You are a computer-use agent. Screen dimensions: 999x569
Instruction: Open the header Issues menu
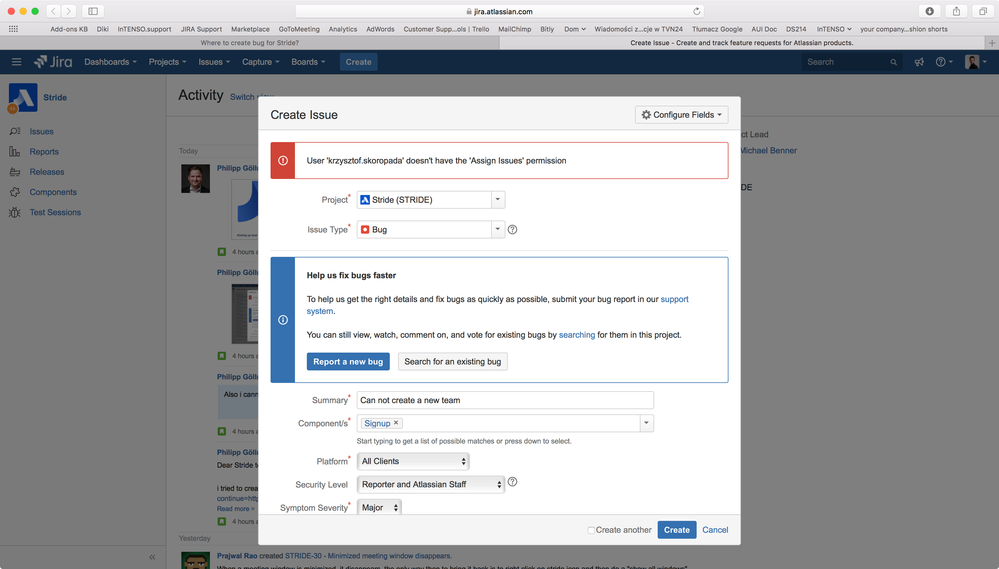point(214,62)
